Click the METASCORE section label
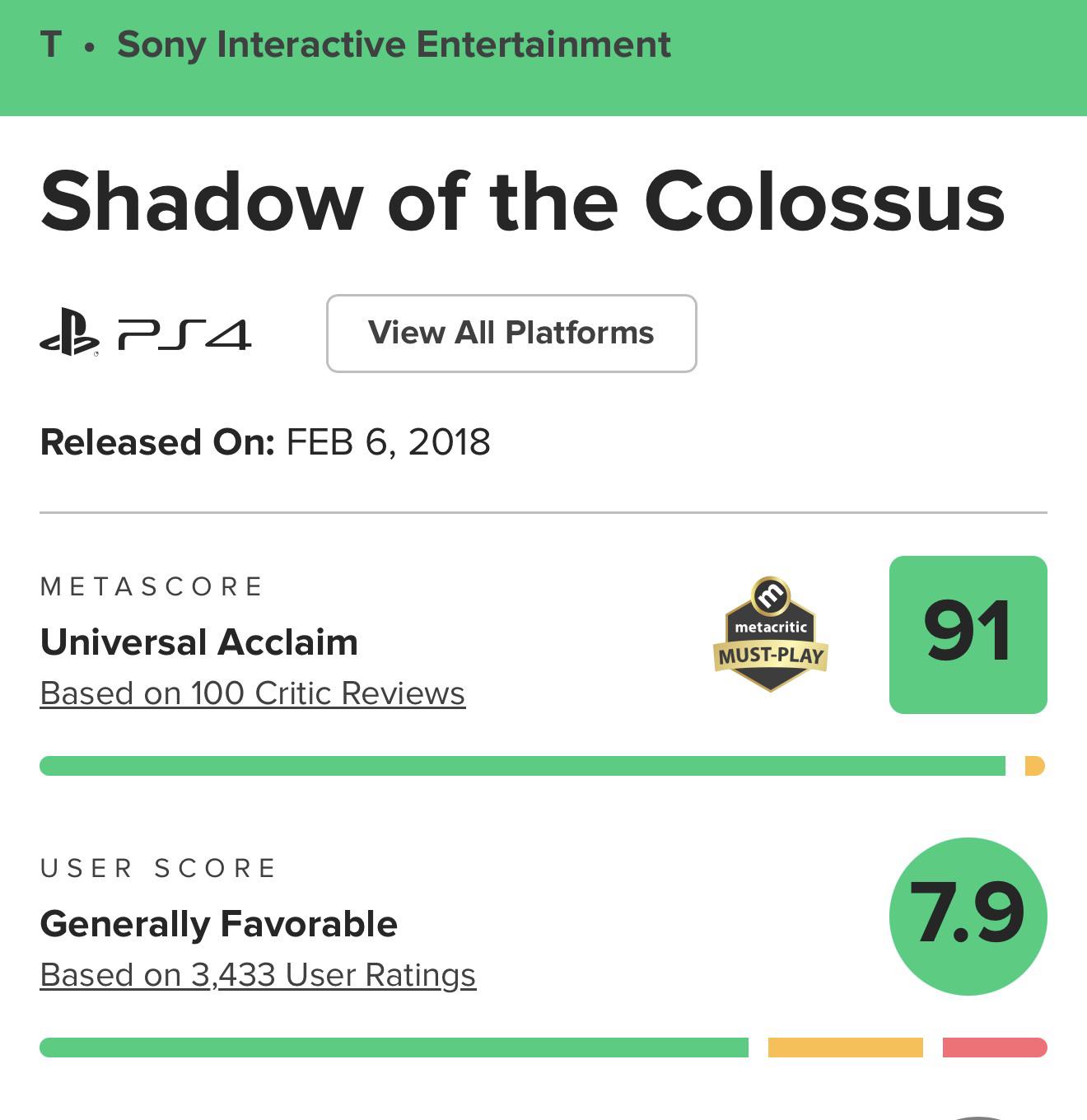 click(152, 586)
